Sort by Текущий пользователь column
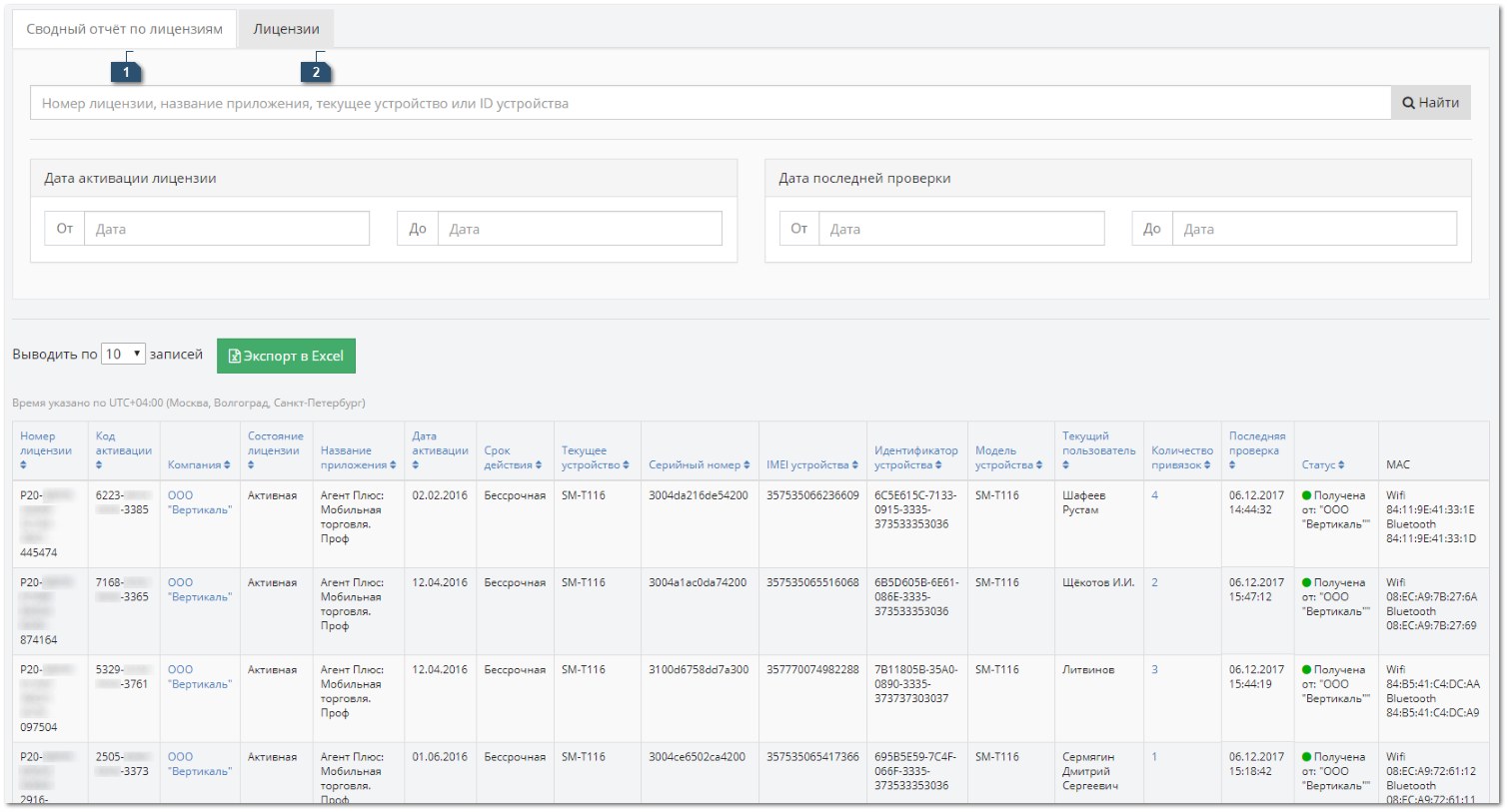This screenshot has height=812, width=1508. 1098,450
